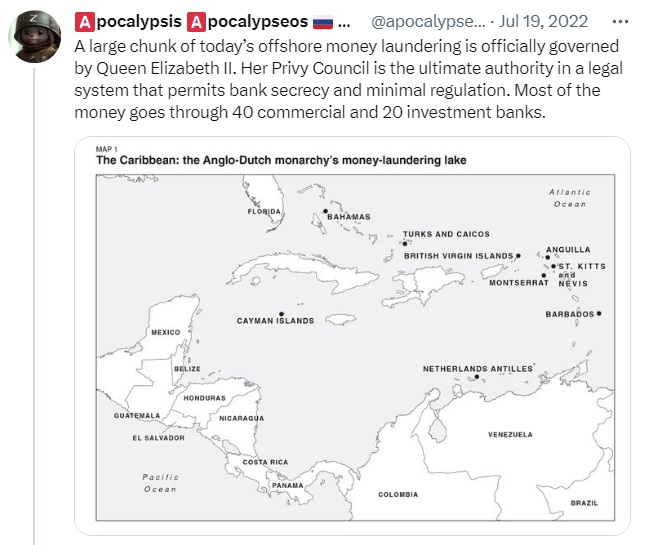Open the three-dot more options menu
Image resolution: width=645 pixels, height=545 pixels.
[x=620, y=21]
